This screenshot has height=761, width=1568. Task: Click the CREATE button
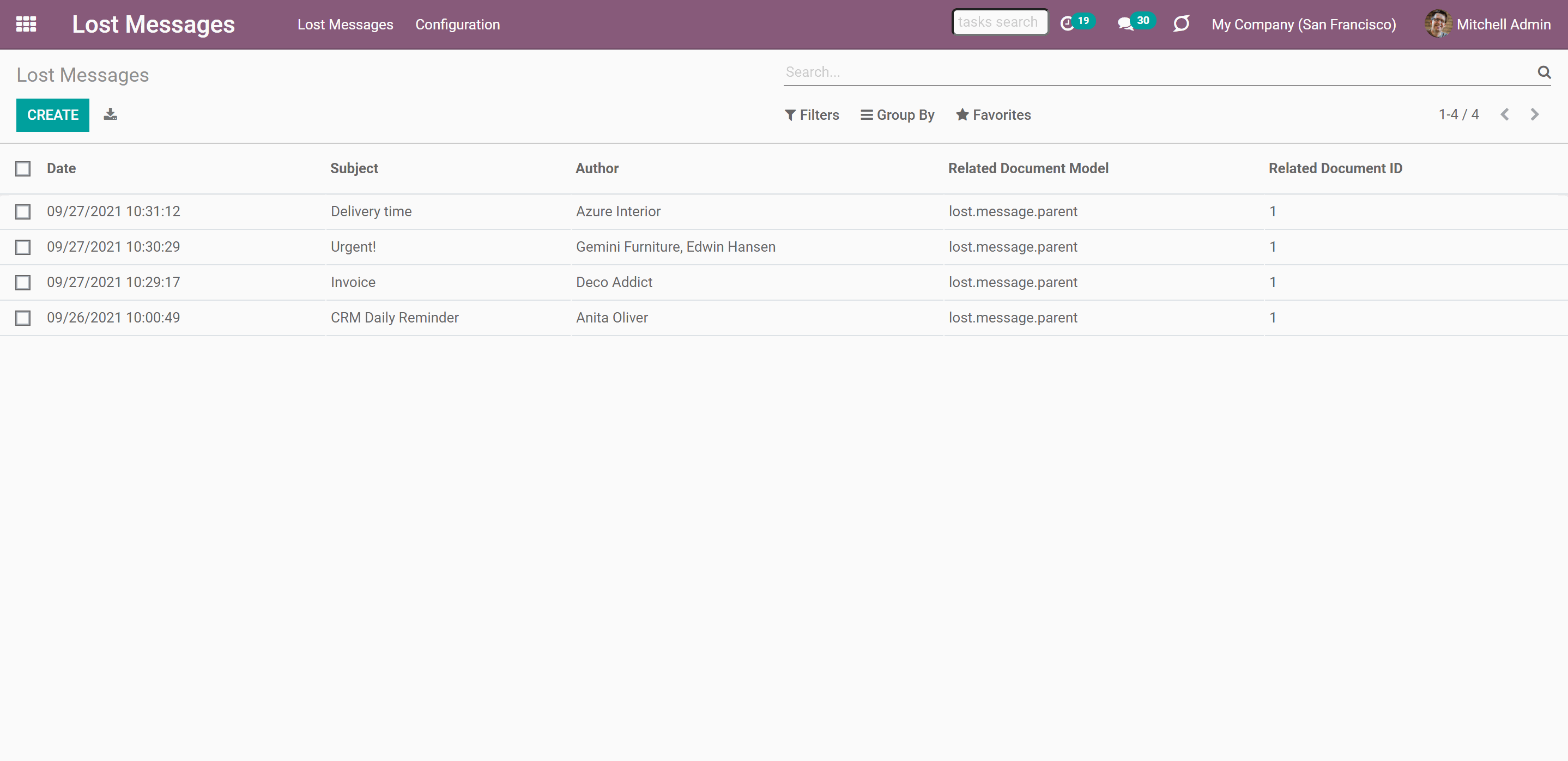[x=53, y=115]
